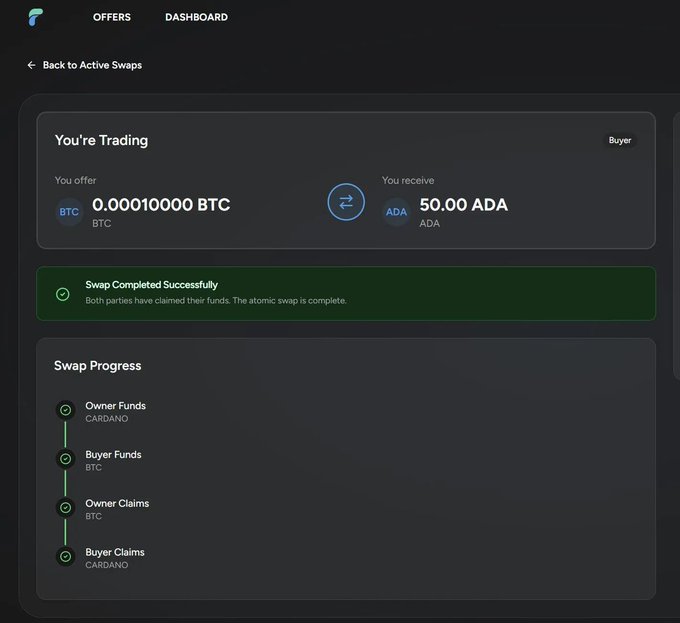Select the 50.00 ADA amount
The width and height of the screenshot is (680, 623).
463,205
